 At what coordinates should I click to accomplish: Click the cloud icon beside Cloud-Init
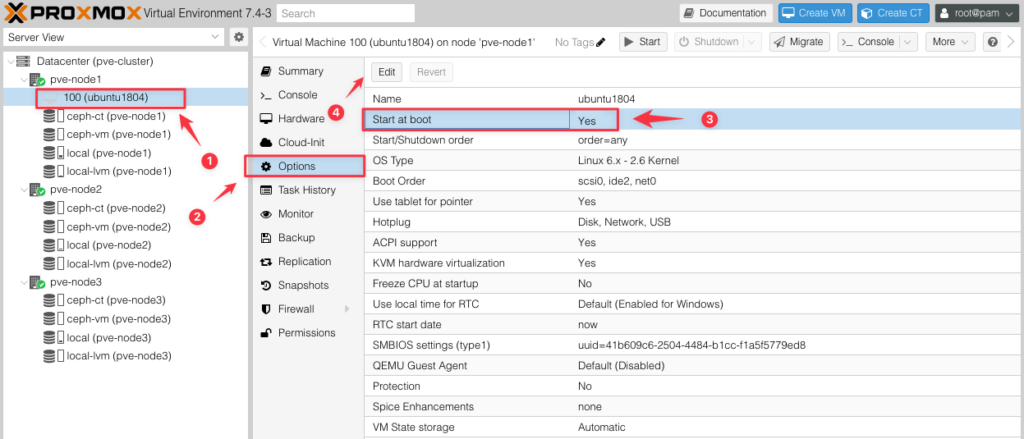coord(266,142)
